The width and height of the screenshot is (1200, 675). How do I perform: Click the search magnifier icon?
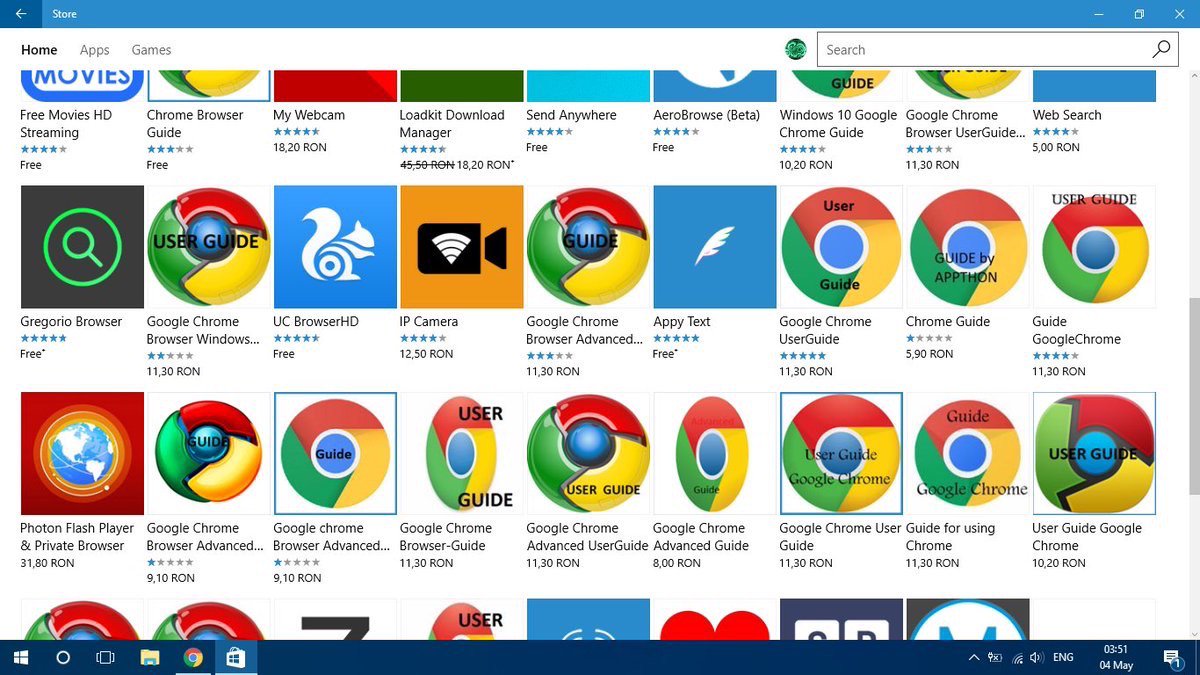point(1160,48)
